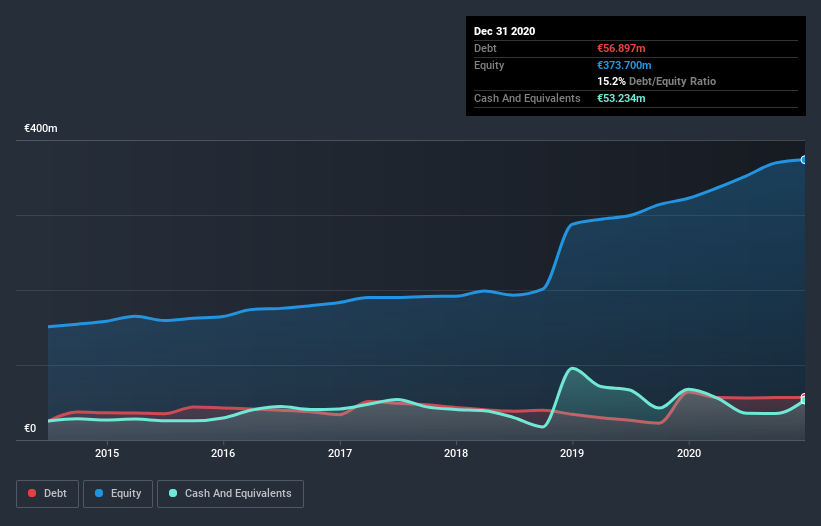Click the Cash endpoint marker on teal line
The width and height of the screenshot is (821, 526).
coord(804,400)
